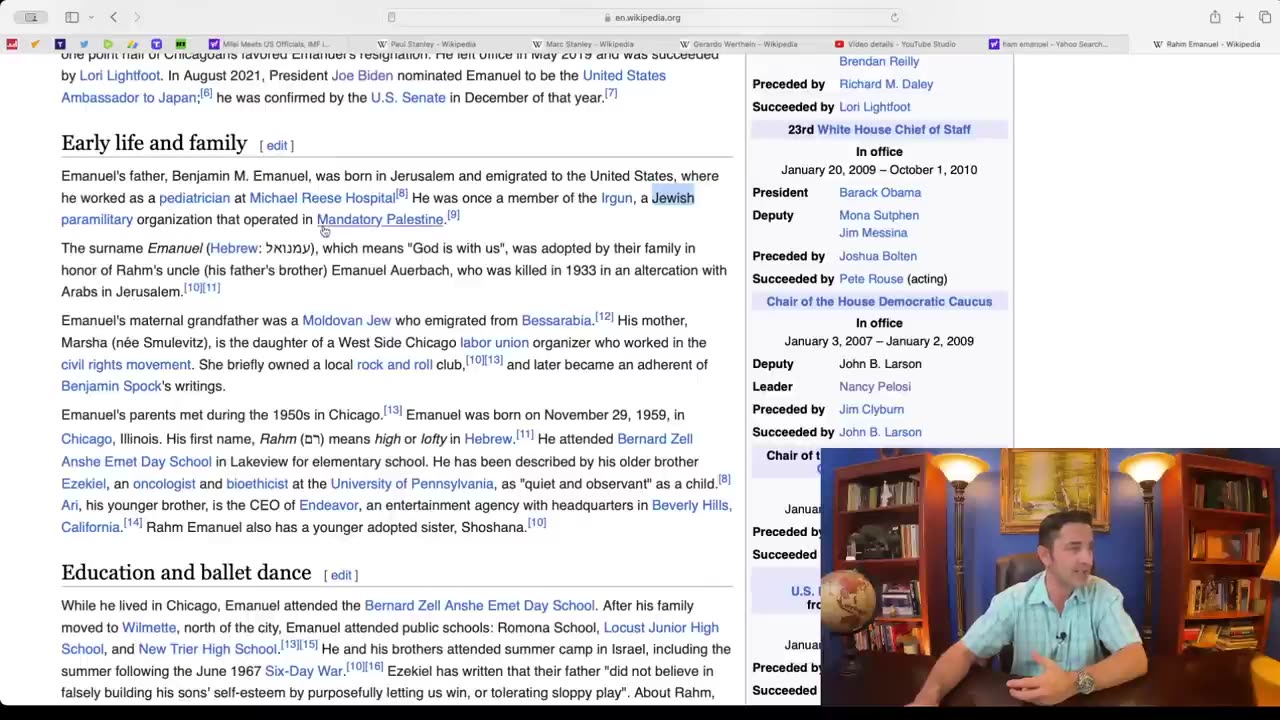Open the pediatrician link

coord(194,198)
